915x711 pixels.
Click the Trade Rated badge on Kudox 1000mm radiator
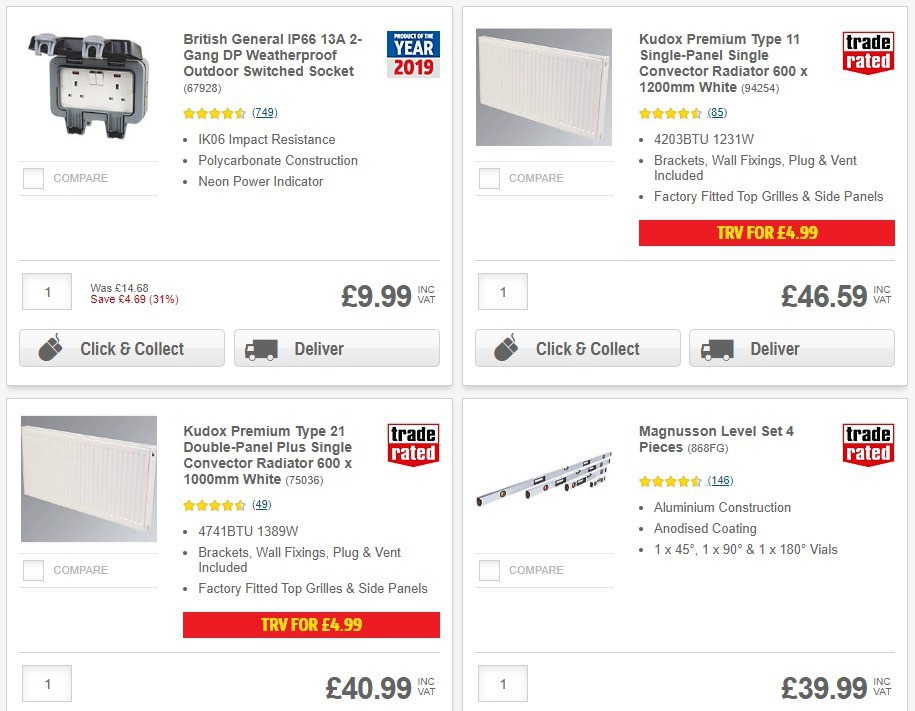coord(413,446)
